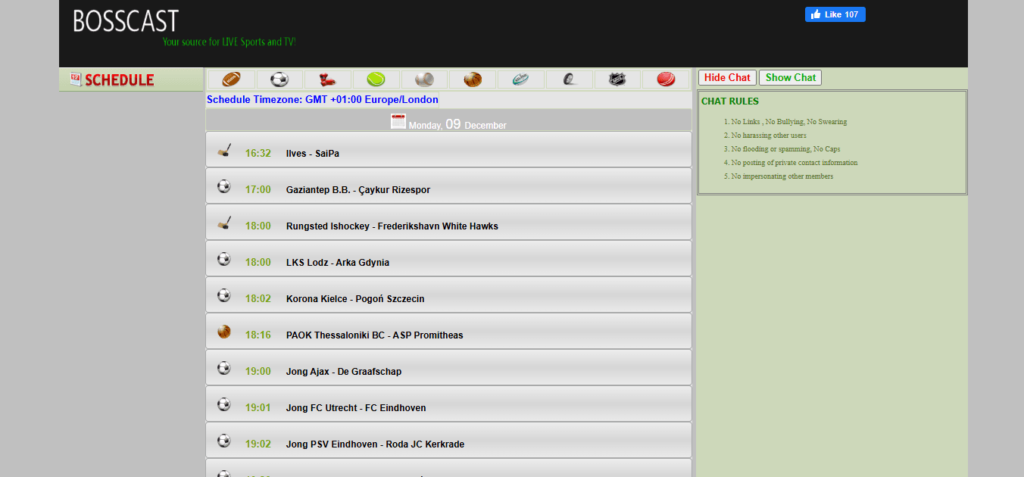Expand PAOK Thessaloniki BC - ASP Promitheas row
Image resolution: width=1024 pixels, height=477 pixels.
pos(448,334)
